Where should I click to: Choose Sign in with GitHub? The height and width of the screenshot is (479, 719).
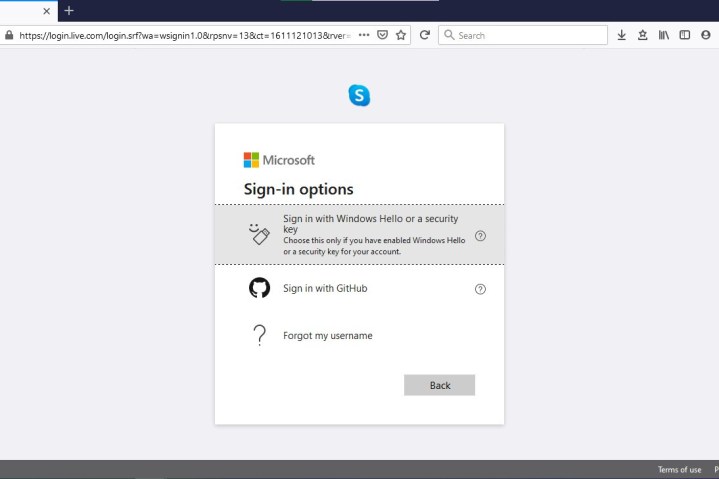360,288
